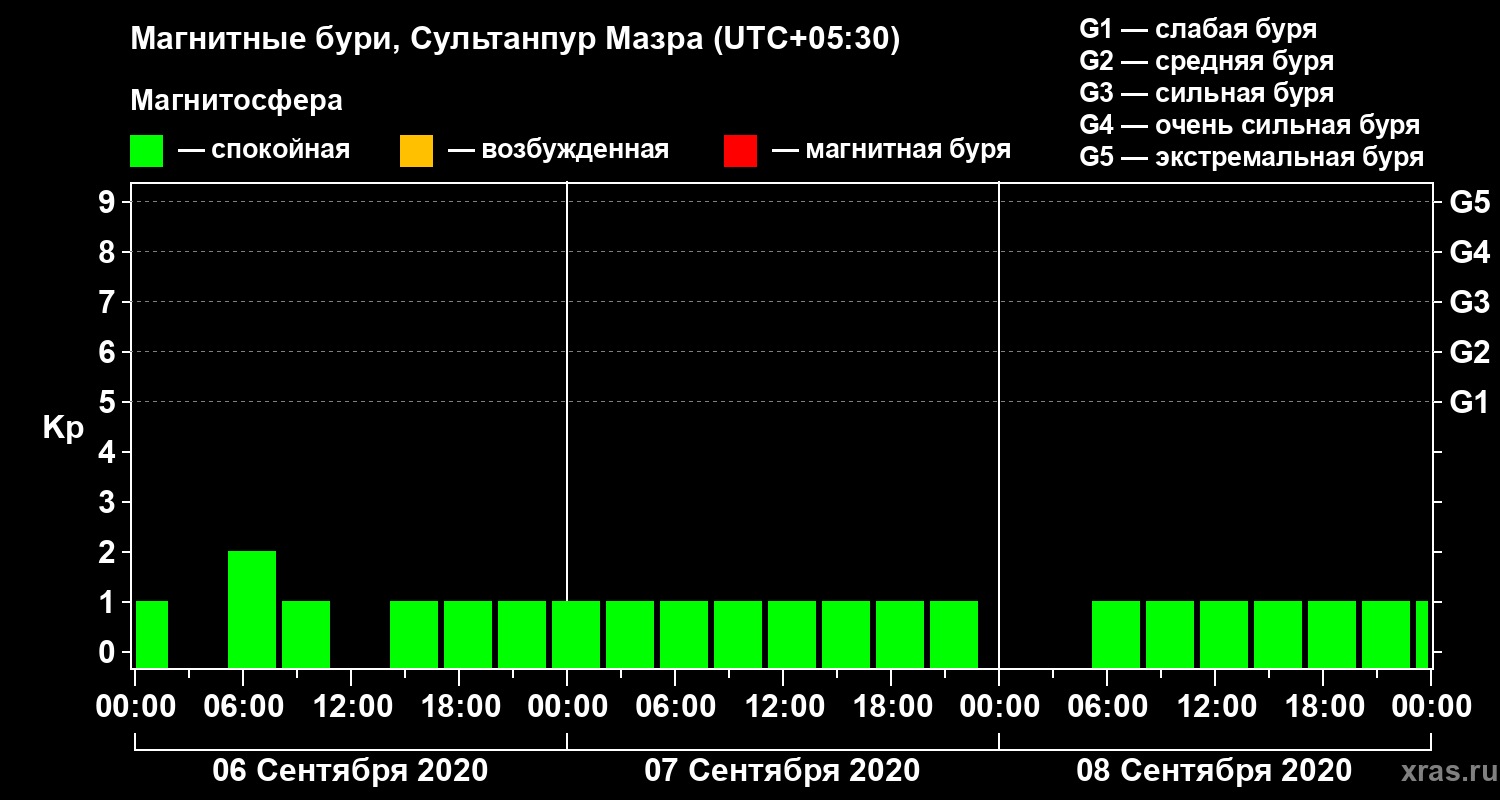Click the '07 Сентября 2020' date label

point(782,771)
